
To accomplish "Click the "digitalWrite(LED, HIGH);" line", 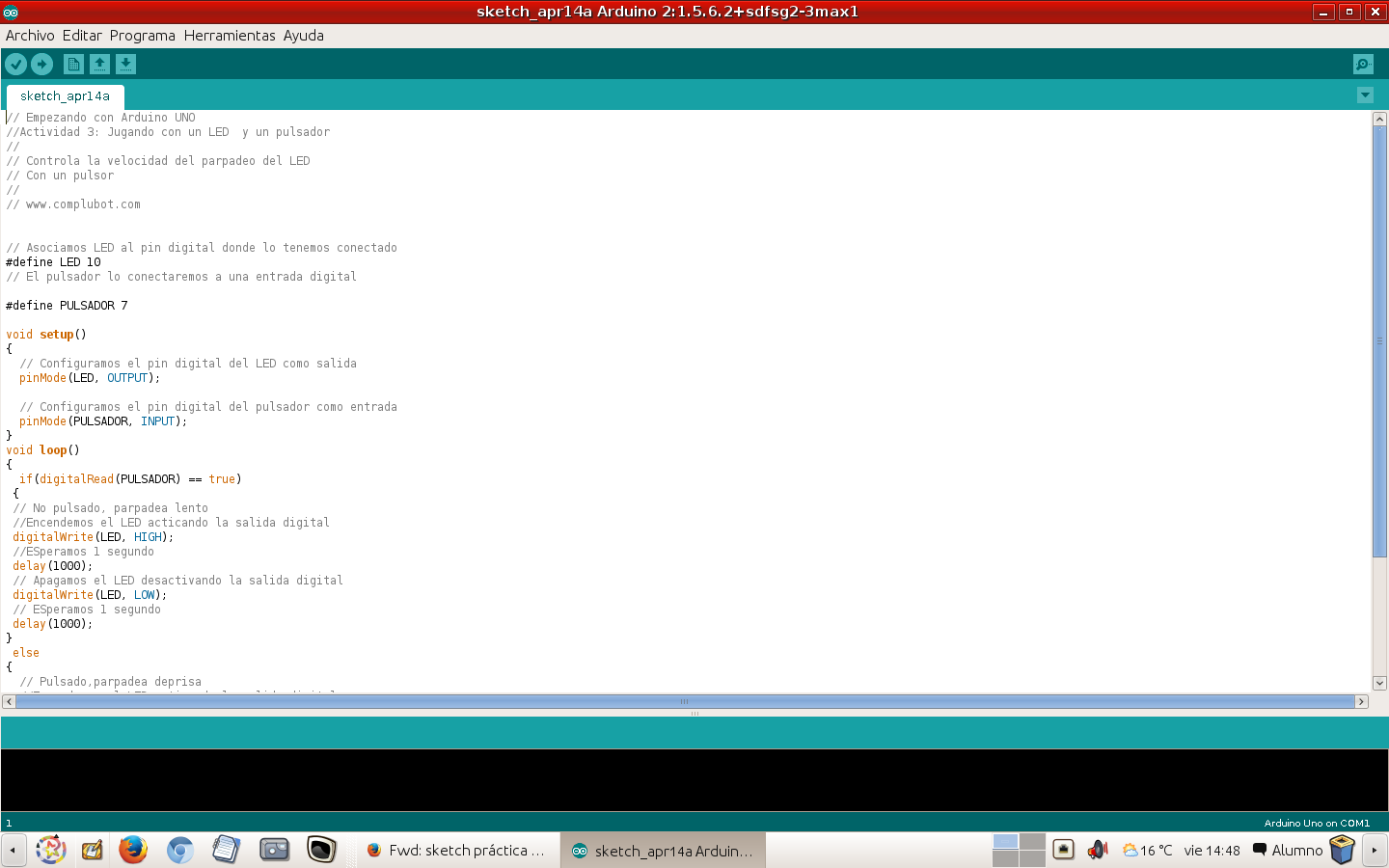I will click(x=93, y=537).
